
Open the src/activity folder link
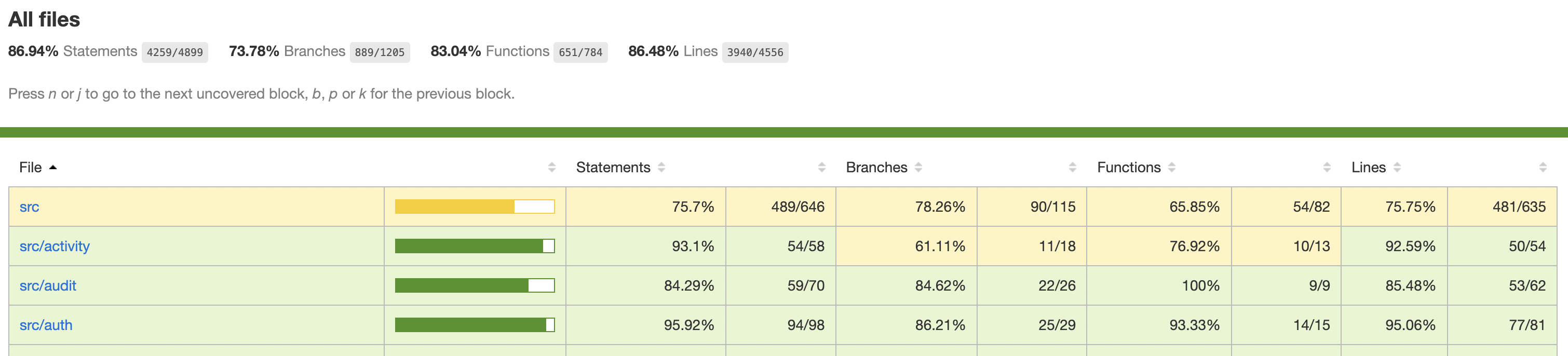click(54, 247)
